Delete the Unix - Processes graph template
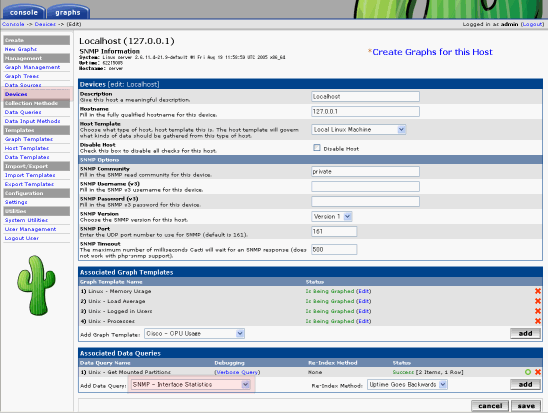The height and width of the screenshot is (413, 548). pos(538,321)
